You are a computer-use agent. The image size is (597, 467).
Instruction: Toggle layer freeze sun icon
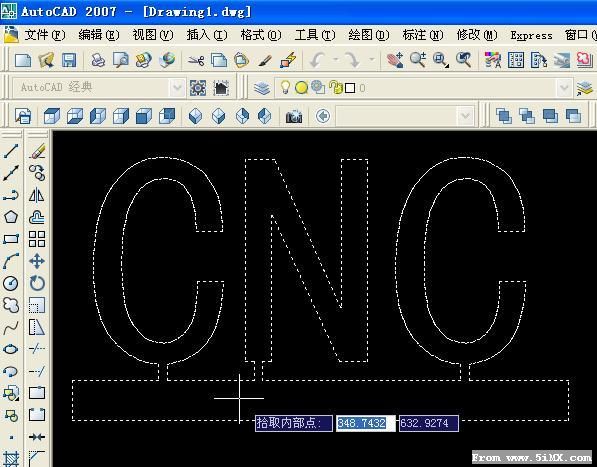click(x=301, y=88)
